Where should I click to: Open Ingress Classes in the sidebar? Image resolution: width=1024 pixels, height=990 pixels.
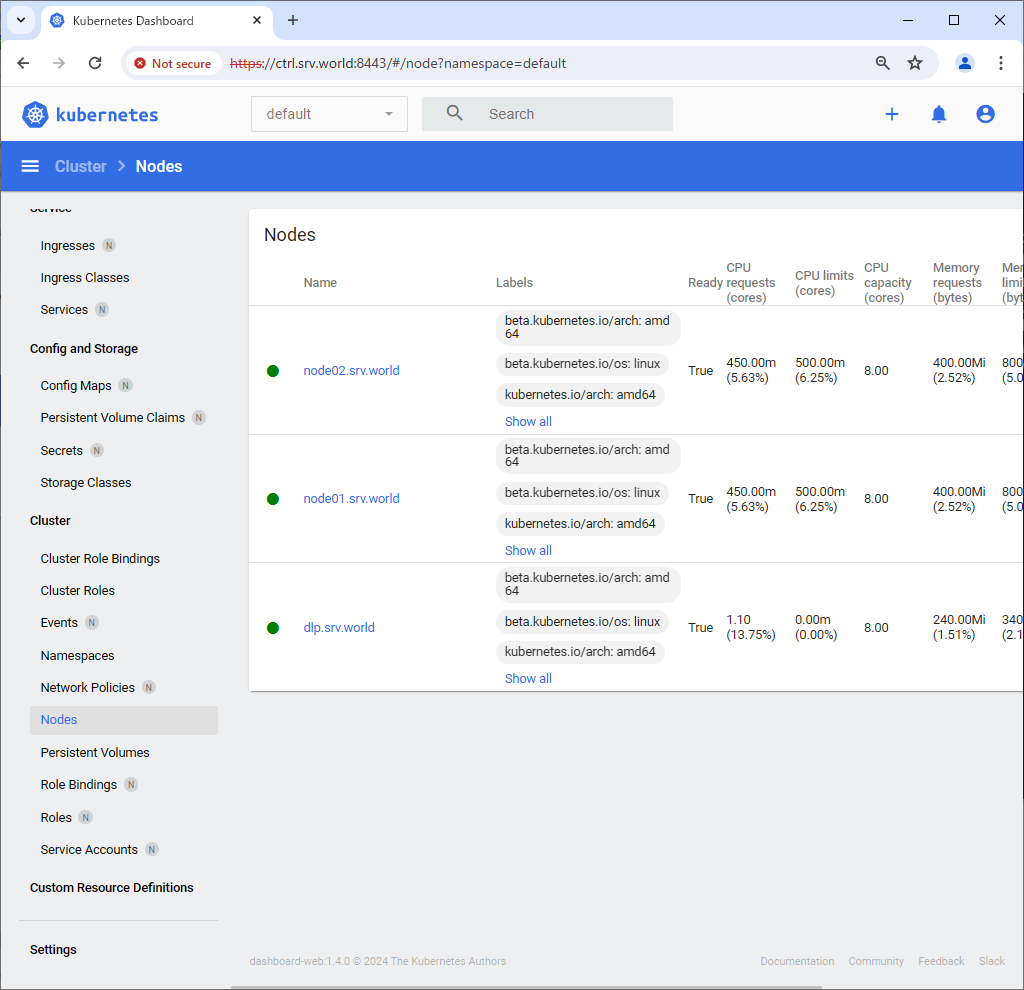pos(85,278)
